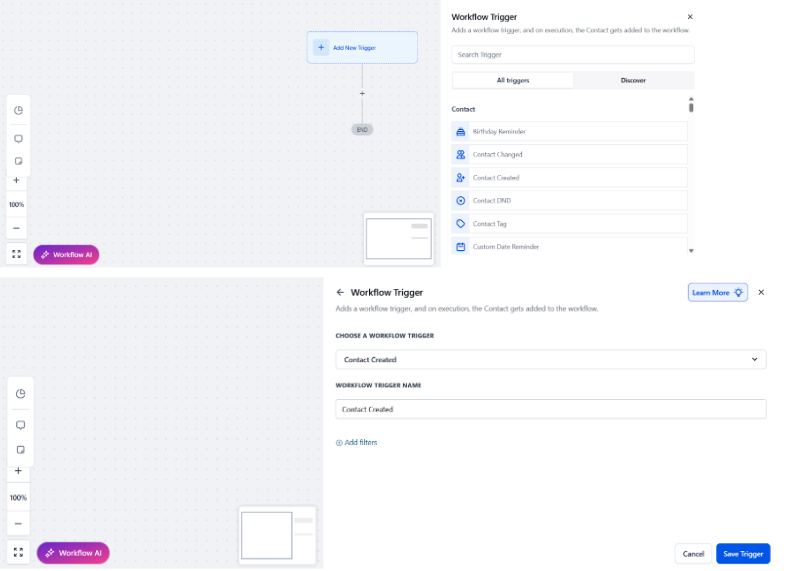Viewport: 787px width, 571px height.
Task: Click the Add filters link
Action: click(357, 442)
